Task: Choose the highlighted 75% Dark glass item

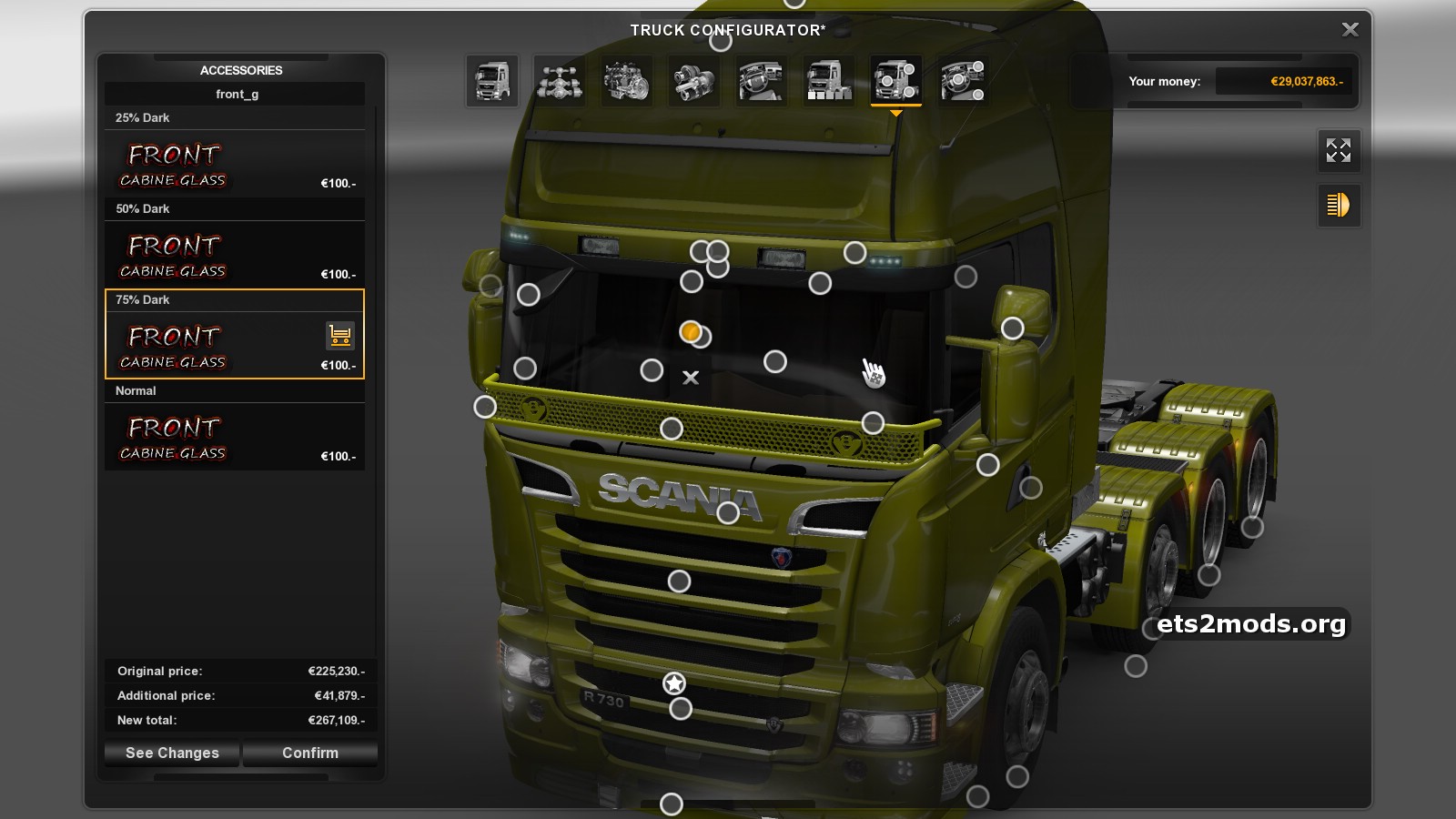Action: 235,334
